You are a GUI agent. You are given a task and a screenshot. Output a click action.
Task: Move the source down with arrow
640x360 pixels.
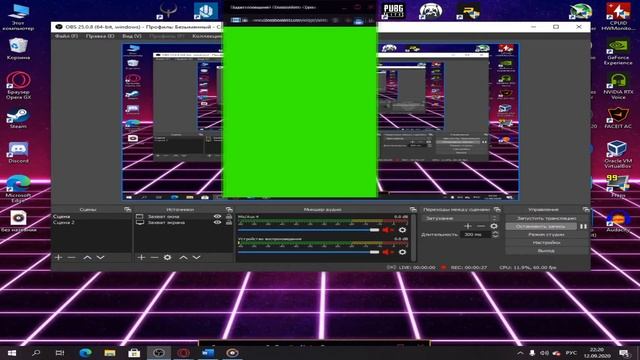point(196,258)
